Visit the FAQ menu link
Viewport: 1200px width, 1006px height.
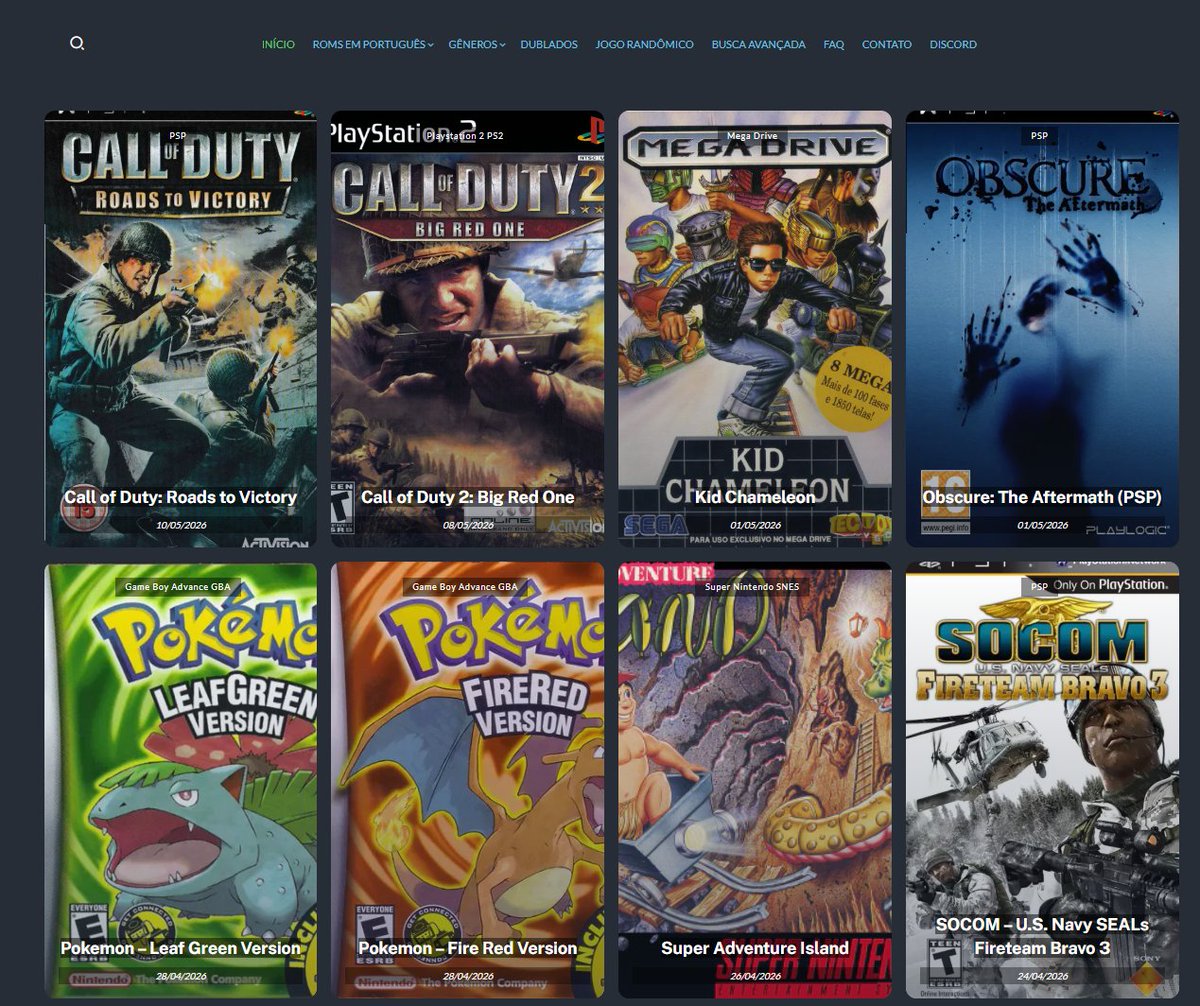coord(834,45)
